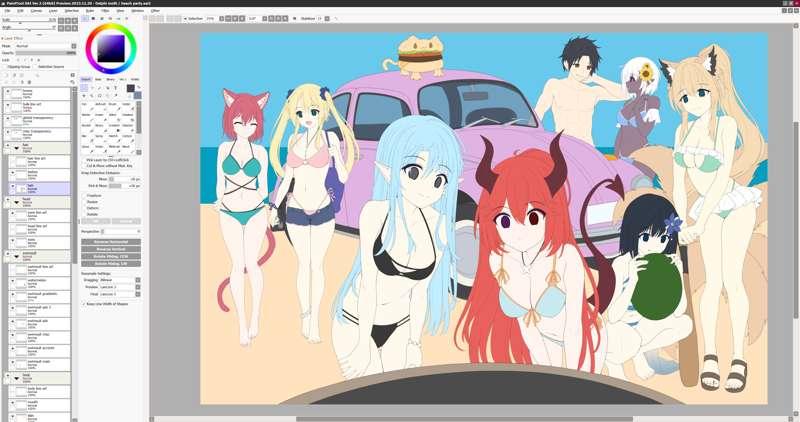The width and height of the screenshot is (800, 422).
Task: Open the File menu
Action: point(7,10)
